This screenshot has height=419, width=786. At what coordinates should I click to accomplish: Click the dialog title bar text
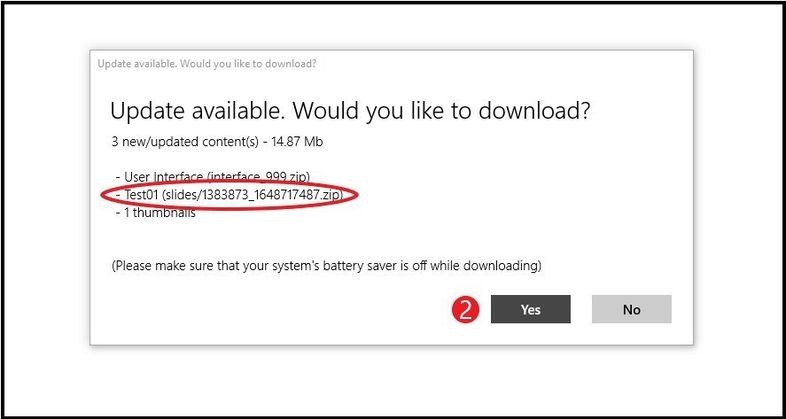click(207, 64)
